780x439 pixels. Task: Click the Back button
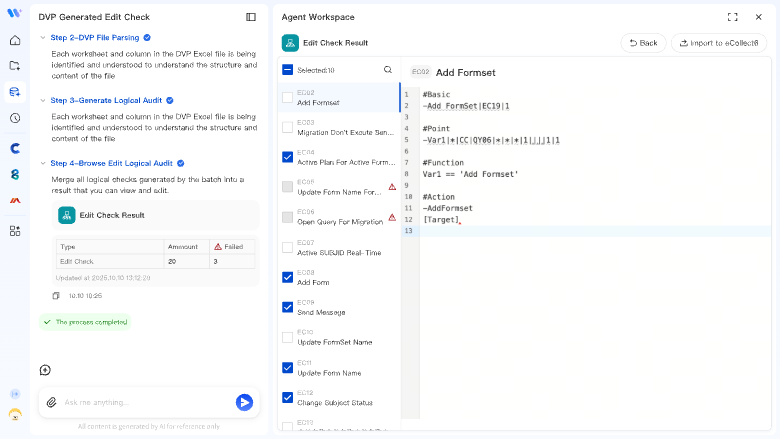(643, 43)
